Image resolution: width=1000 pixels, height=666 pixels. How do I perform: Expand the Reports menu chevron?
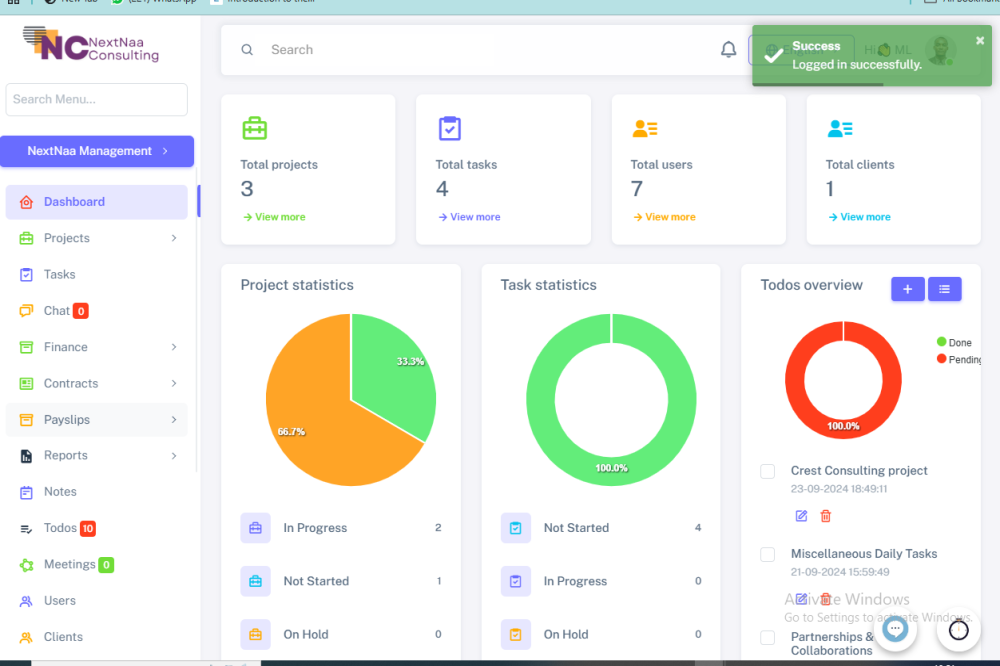point(174,455)
